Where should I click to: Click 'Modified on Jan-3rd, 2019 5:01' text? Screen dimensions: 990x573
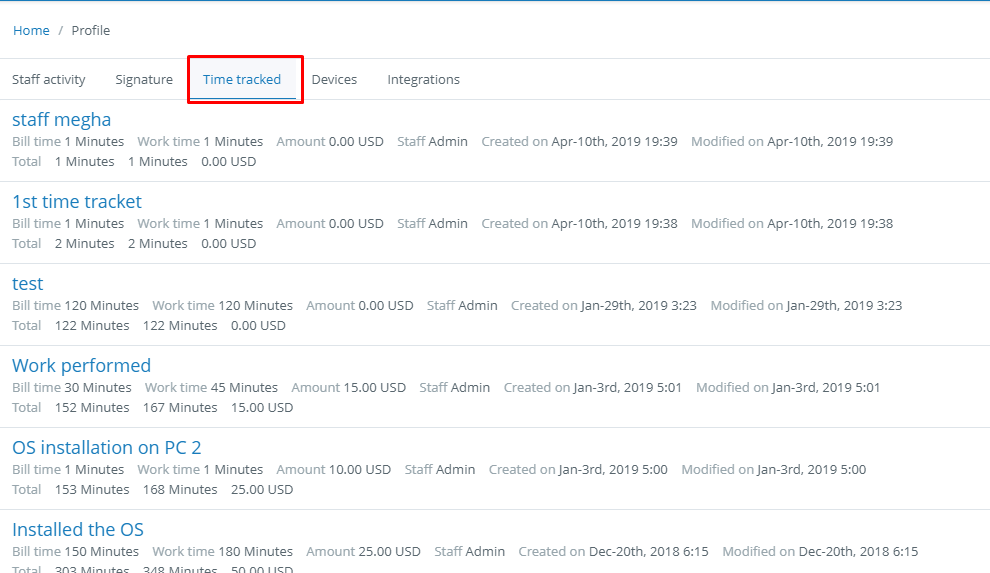pyautogui.click(x=788, y=387)
